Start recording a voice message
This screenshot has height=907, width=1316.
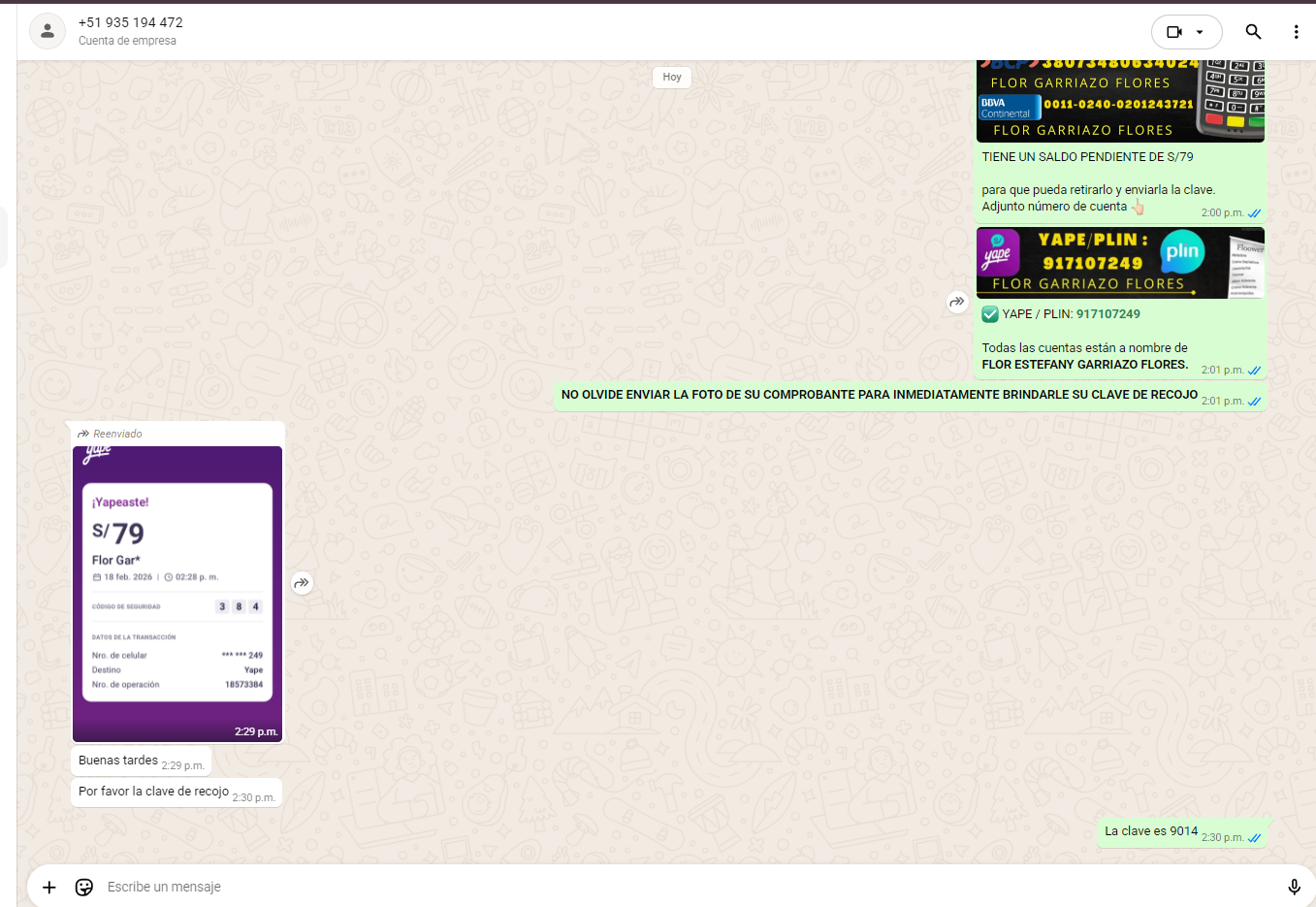1294,887
